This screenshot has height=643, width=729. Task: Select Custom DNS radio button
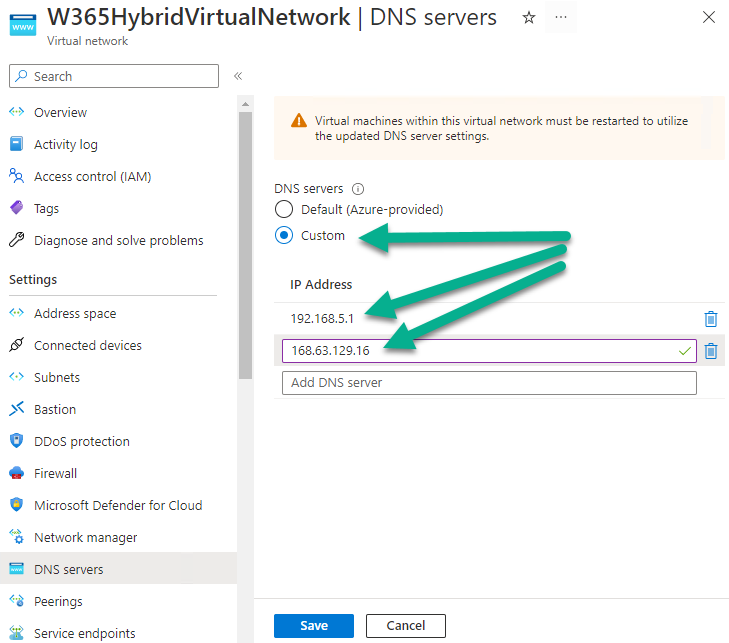pyautogui.click(x=284, y=235)
